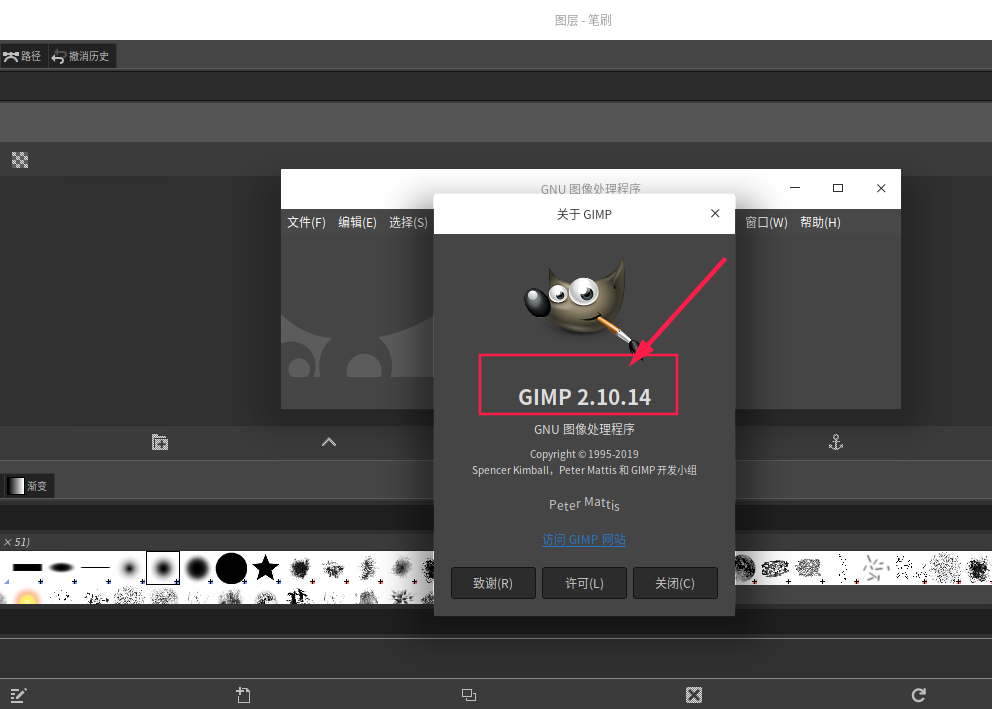Click the duplicate brush icon
Image resolution: width=992 pixels, height=709 pixels.
(x=469, y=695)
